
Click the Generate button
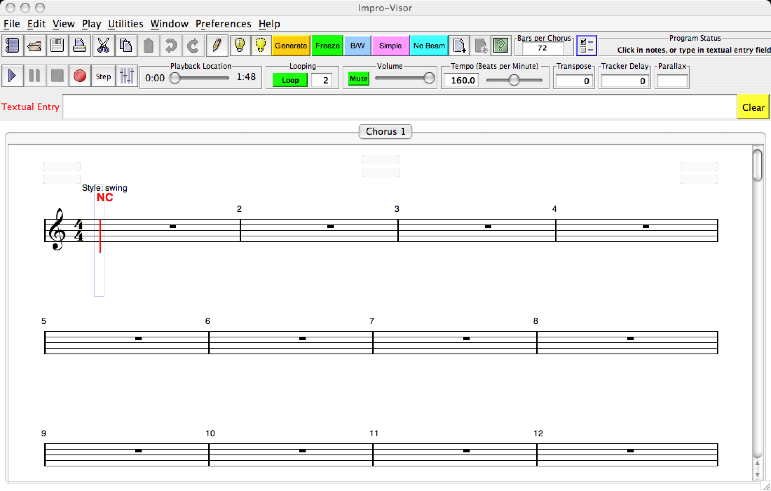[x=290, y=45]
